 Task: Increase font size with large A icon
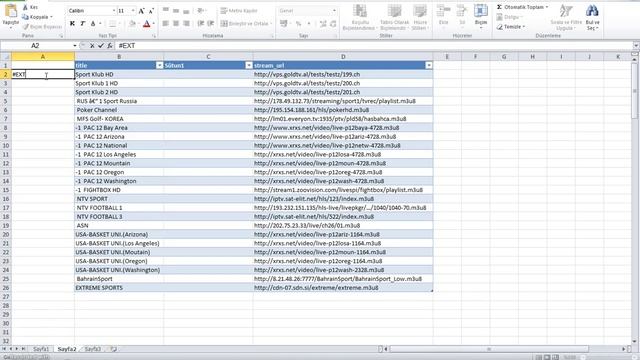(x=142, y=11)
